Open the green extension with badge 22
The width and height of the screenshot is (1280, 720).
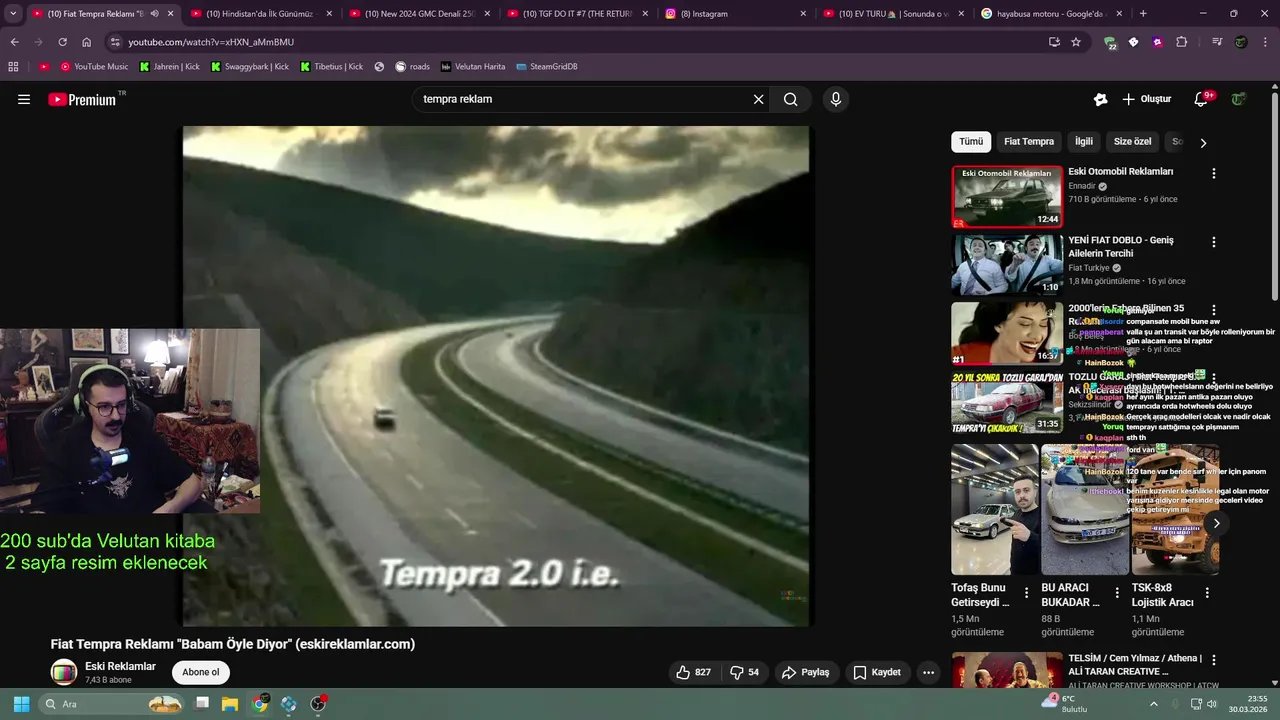tap(1110, 42)
